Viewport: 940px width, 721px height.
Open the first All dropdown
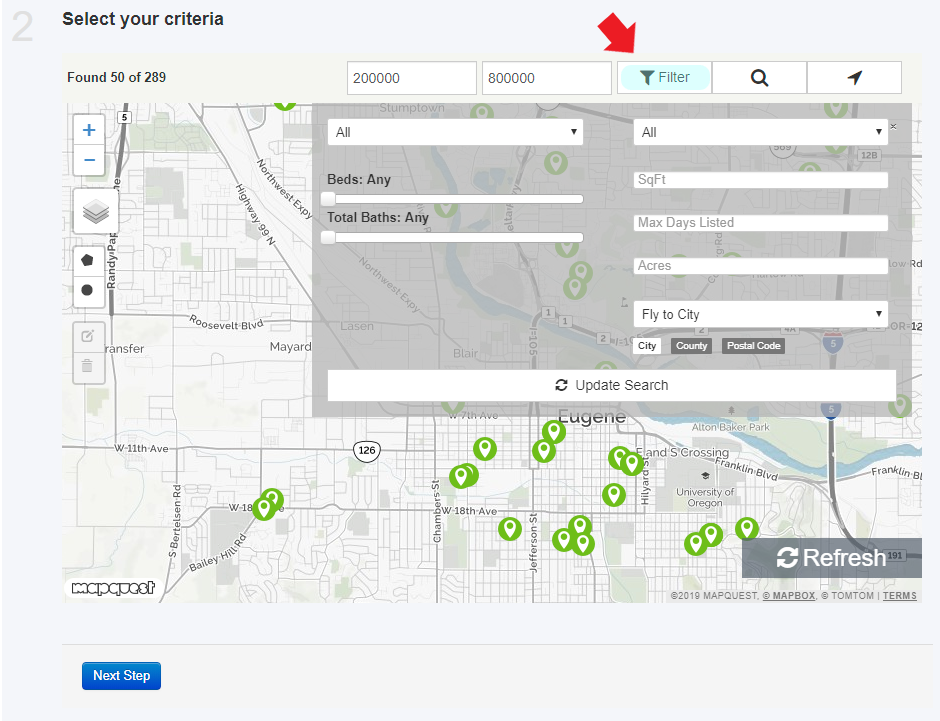tap(456, 132)
